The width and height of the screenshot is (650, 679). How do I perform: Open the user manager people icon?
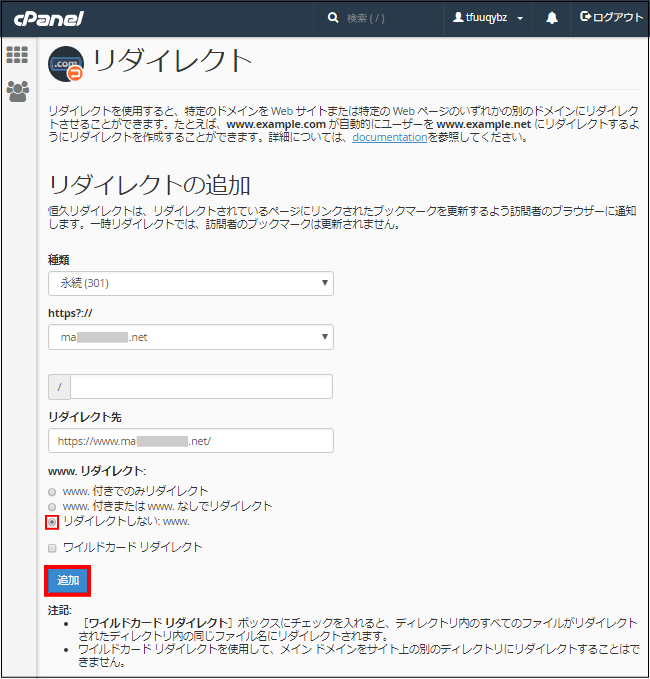point(18,91)
